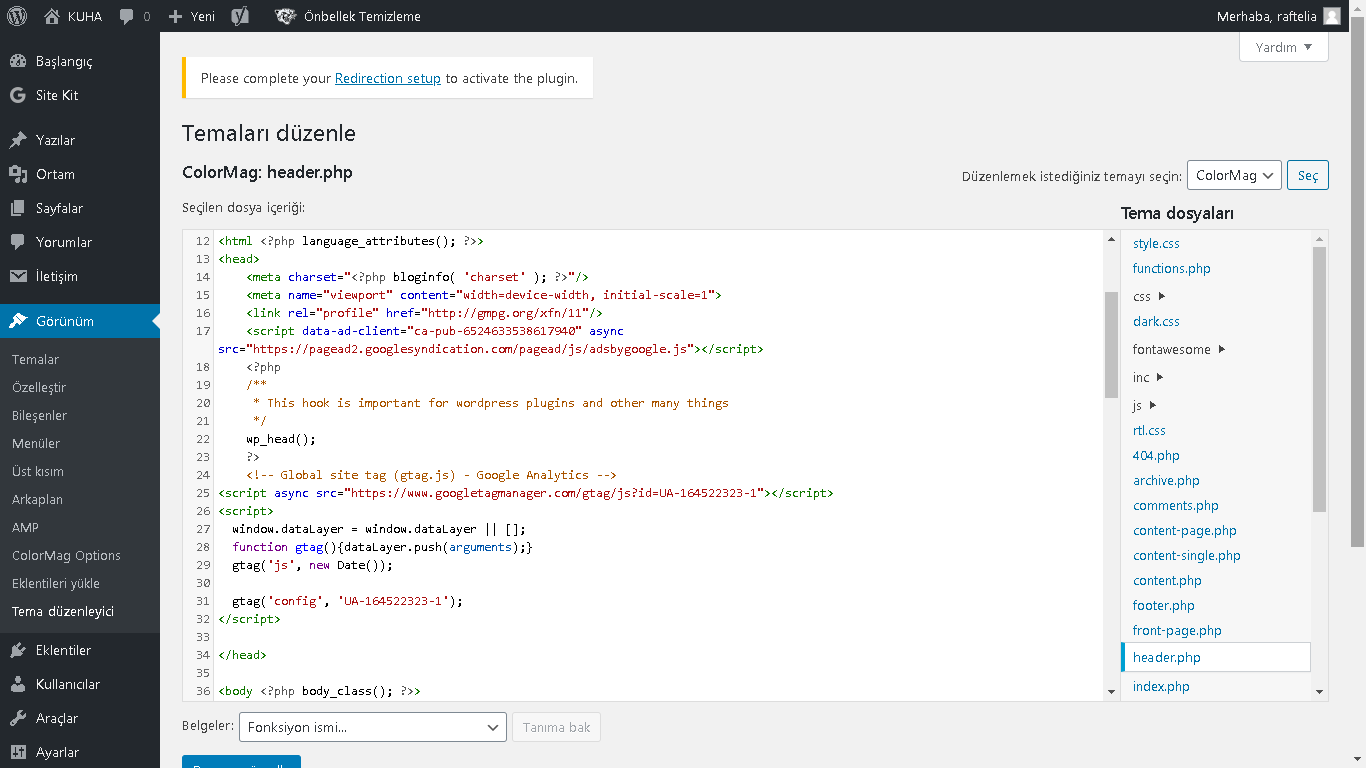Click the Eklentiler plug icon

pos(18,650)
